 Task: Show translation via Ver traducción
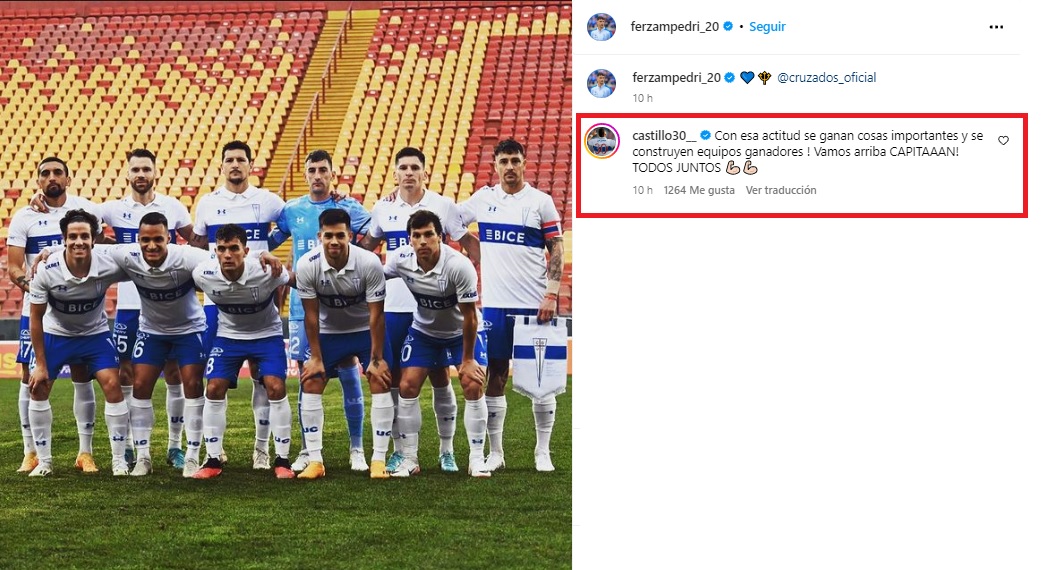(x=781, y=190)
